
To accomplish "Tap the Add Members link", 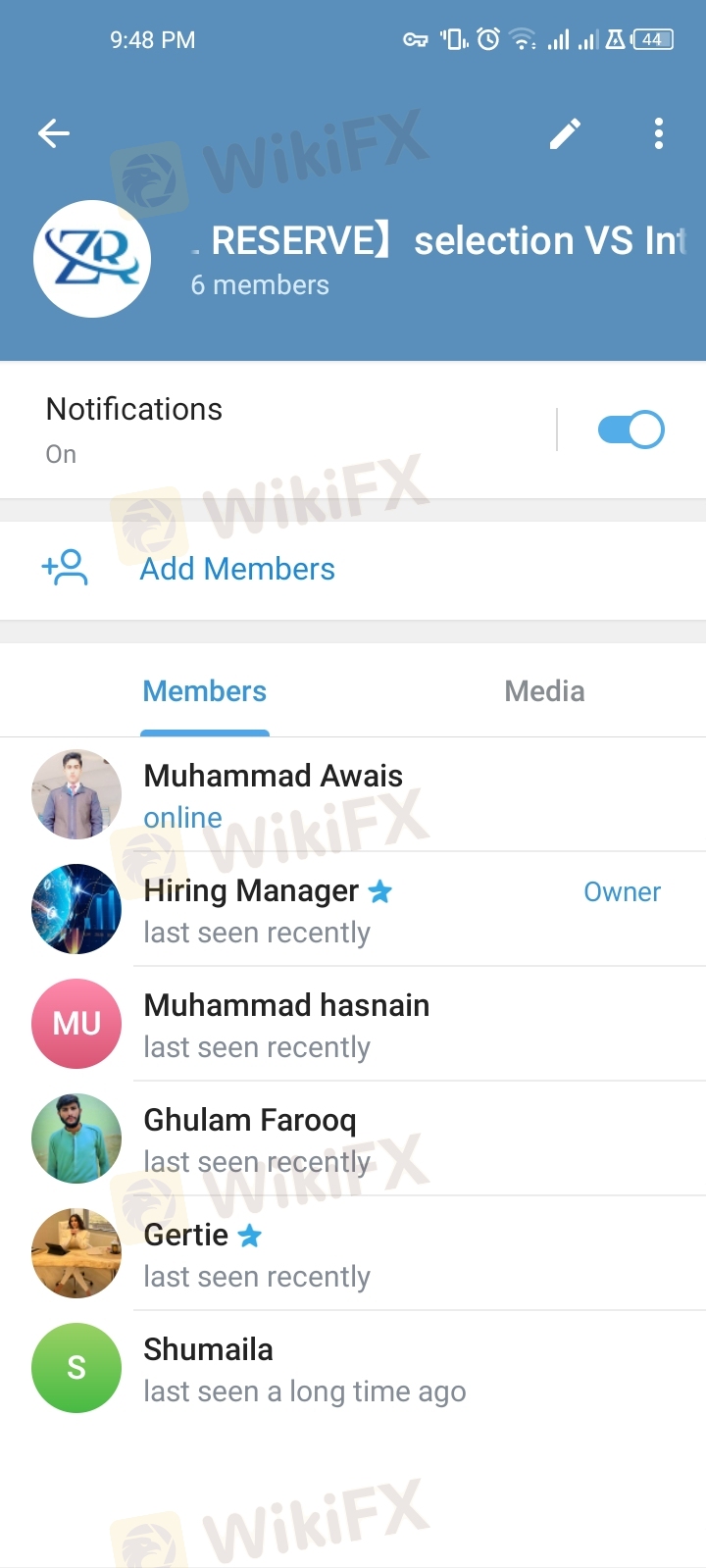I will click(237, 569).
